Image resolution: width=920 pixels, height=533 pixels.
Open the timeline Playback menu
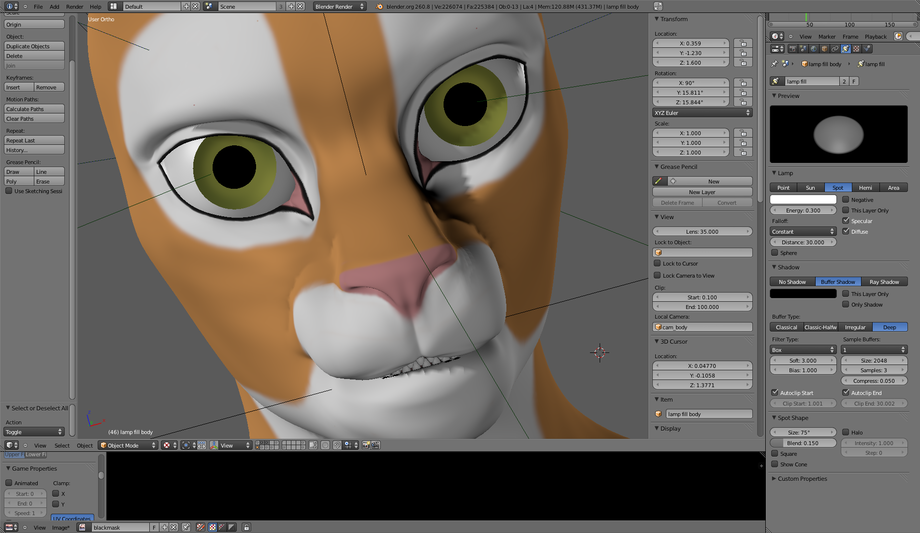click(875, 36)
